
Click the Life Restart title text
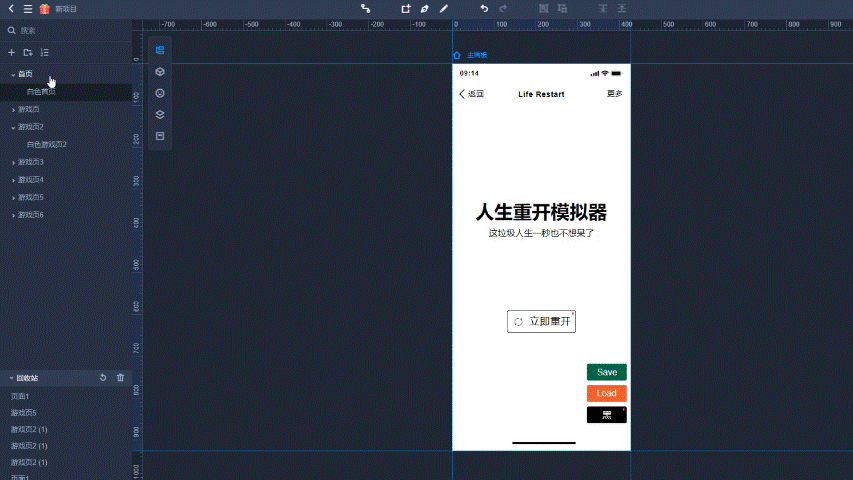[x=541, y=94]
